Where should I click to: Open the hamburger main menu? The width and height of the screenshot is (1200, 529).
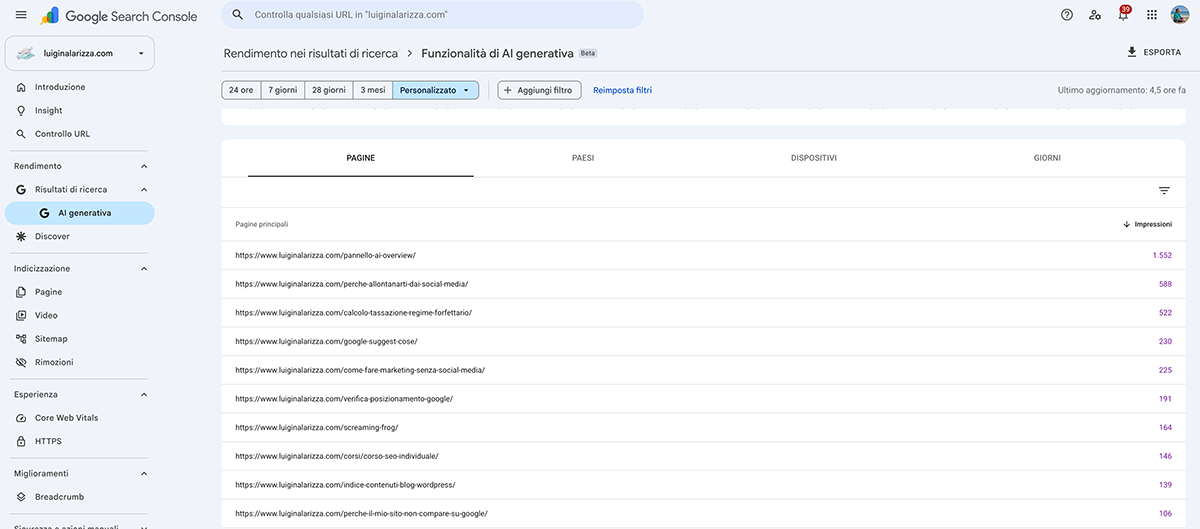coord(21,15)
